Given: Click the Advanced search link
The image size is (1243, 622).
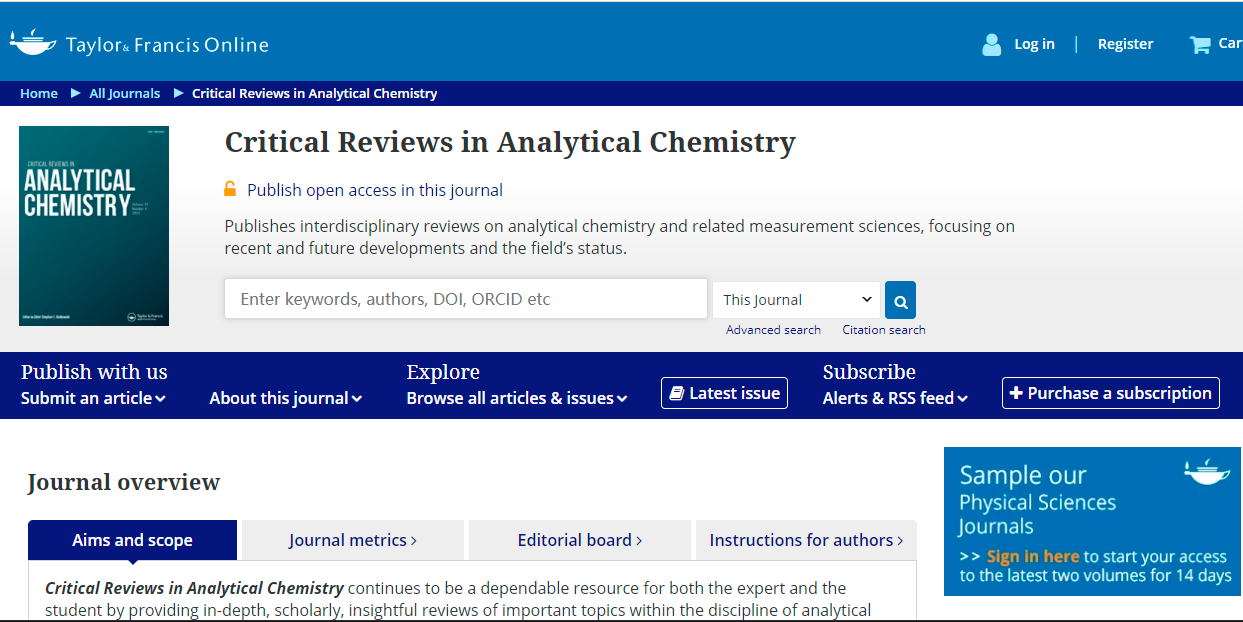Looking at the screenshot, I should (773, 330).
